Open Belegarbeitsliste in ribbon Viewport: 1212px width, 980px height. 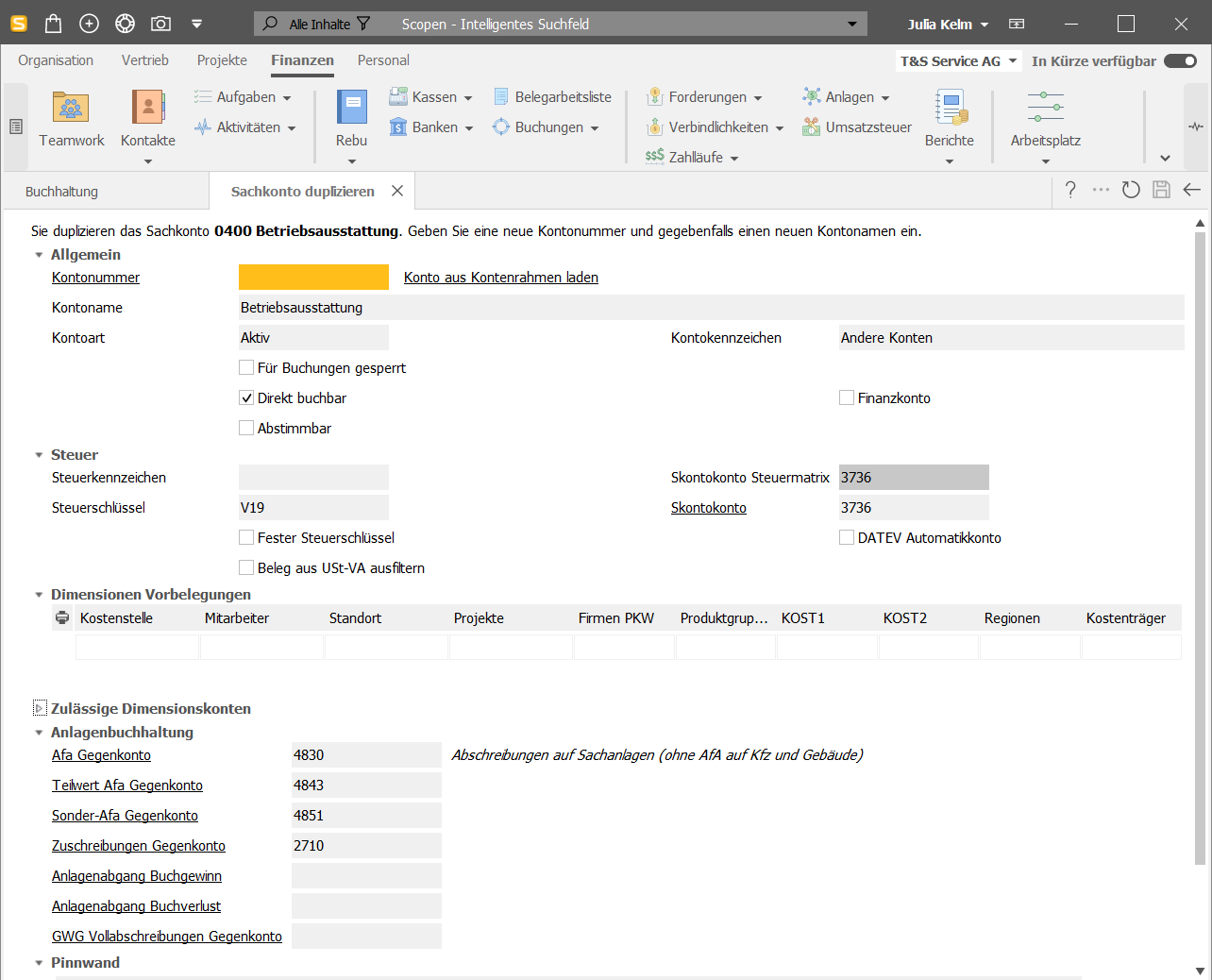[x=552, y=96]
